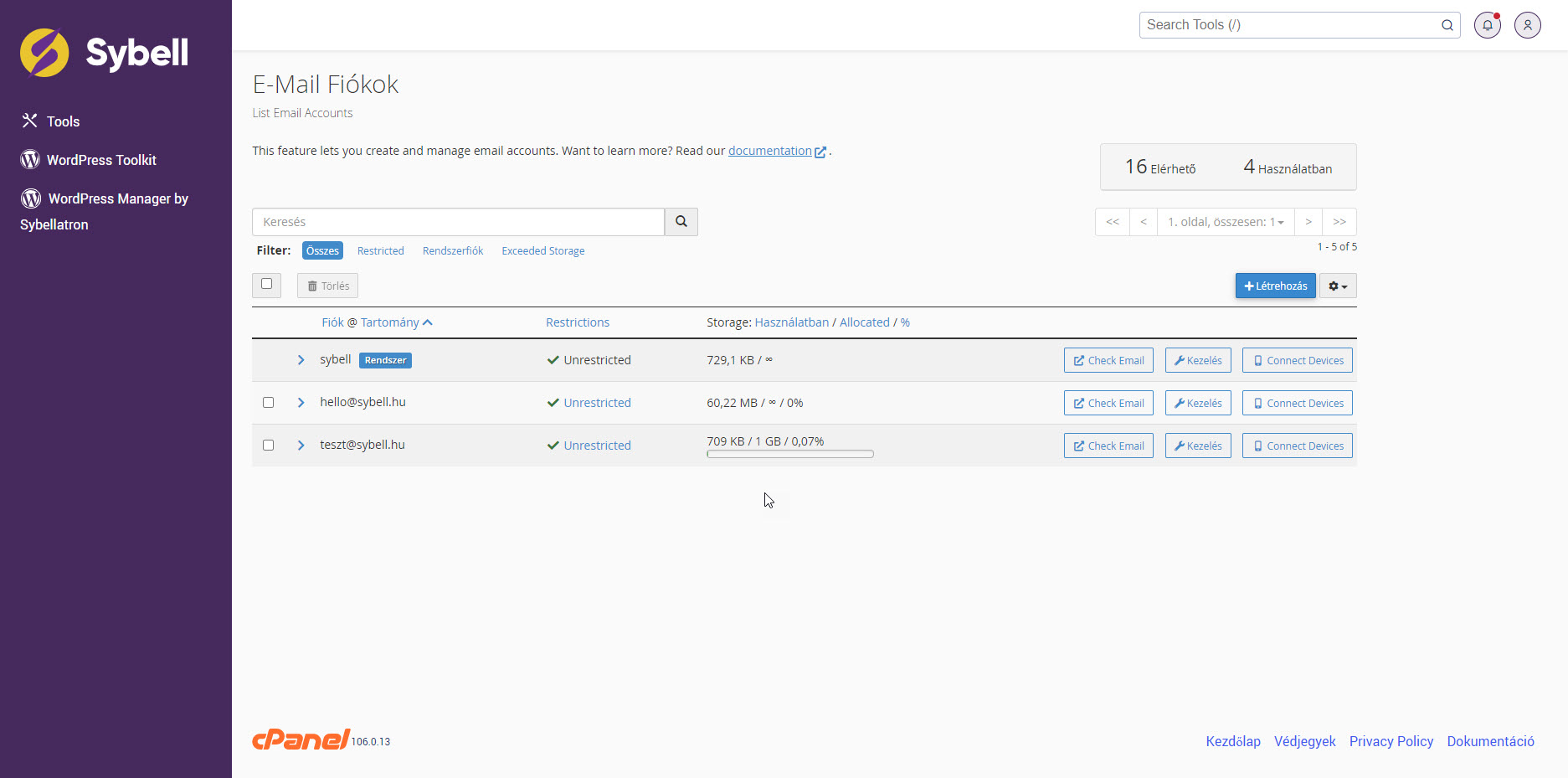Click the magnifier search button beside Keresés
The height and width of the screenshot is (778, 1568).
(681, 222)
